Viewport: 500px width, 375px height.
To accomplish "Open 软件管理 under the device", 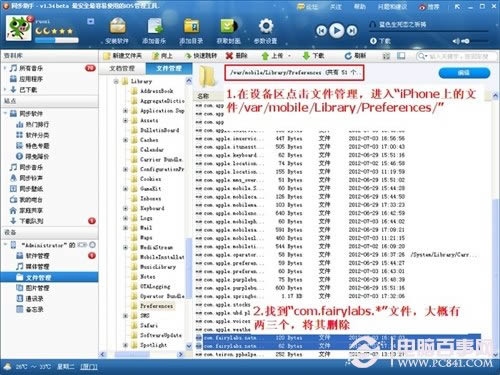I will click(37, 256).
